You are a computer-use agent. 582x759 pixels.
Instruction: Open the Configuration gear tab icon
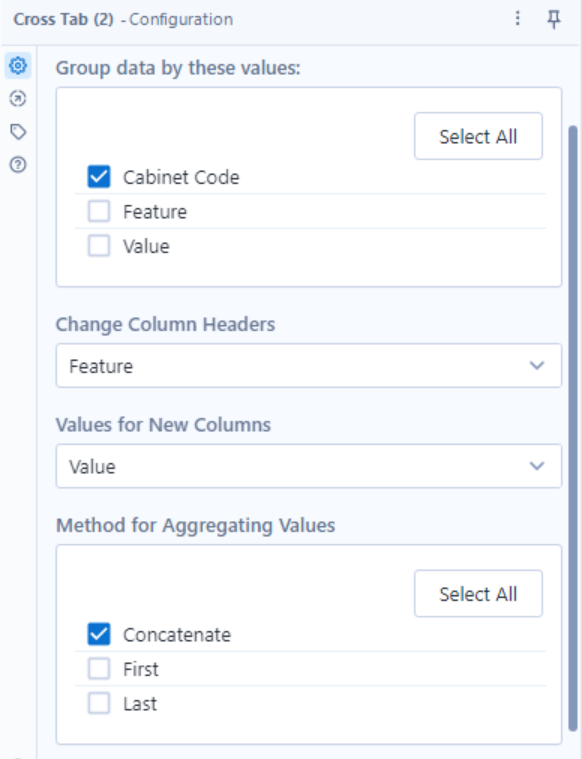click(x=18, y=65)
